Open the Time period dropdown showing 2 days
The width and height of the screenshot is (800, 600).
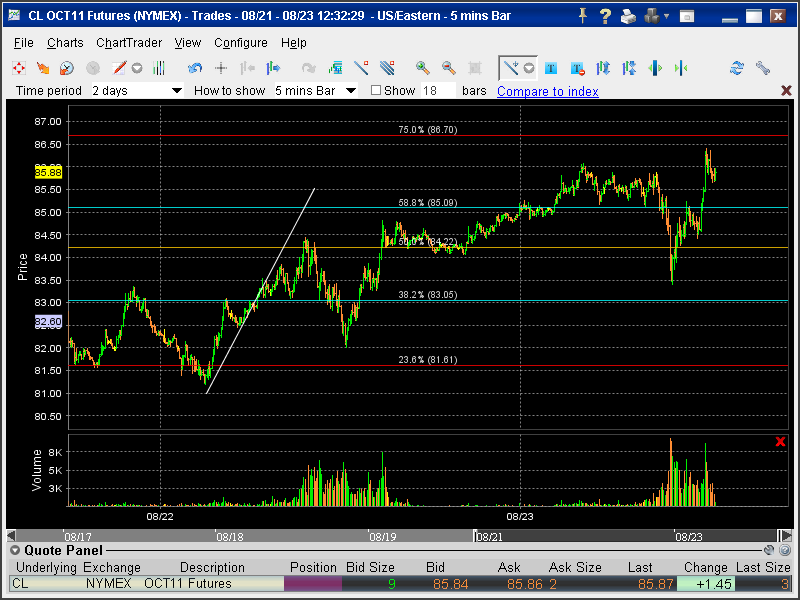(x=137, y=91)
